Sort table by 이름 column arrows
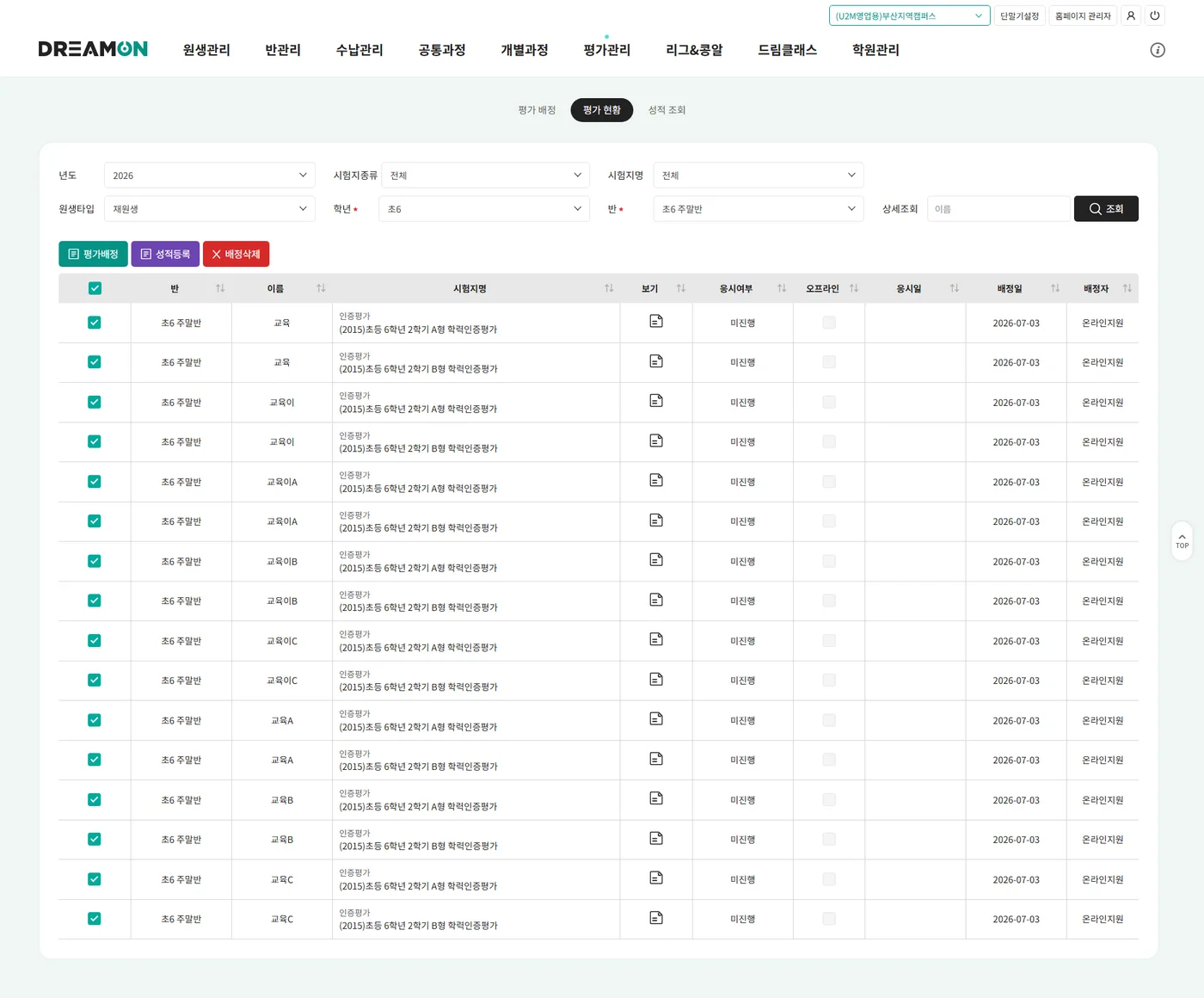 (x=321, y=288)
